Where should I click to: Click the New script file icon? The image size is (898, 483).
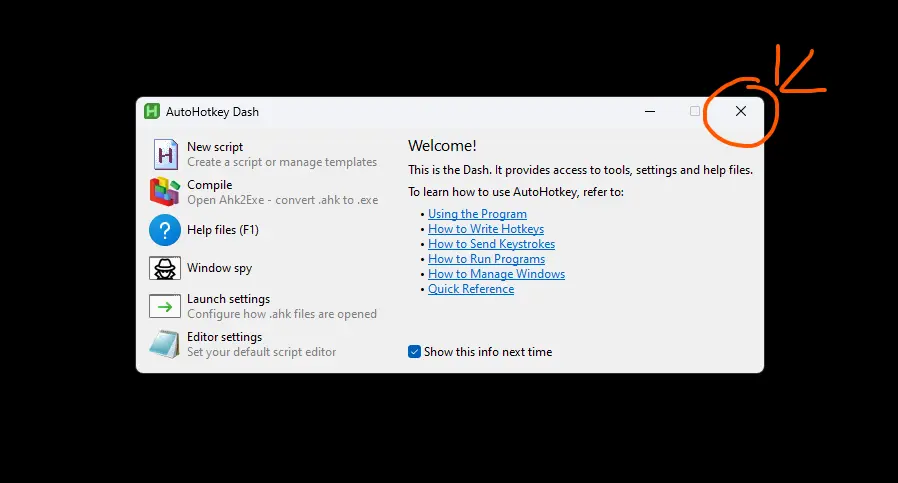click(165, 154)
